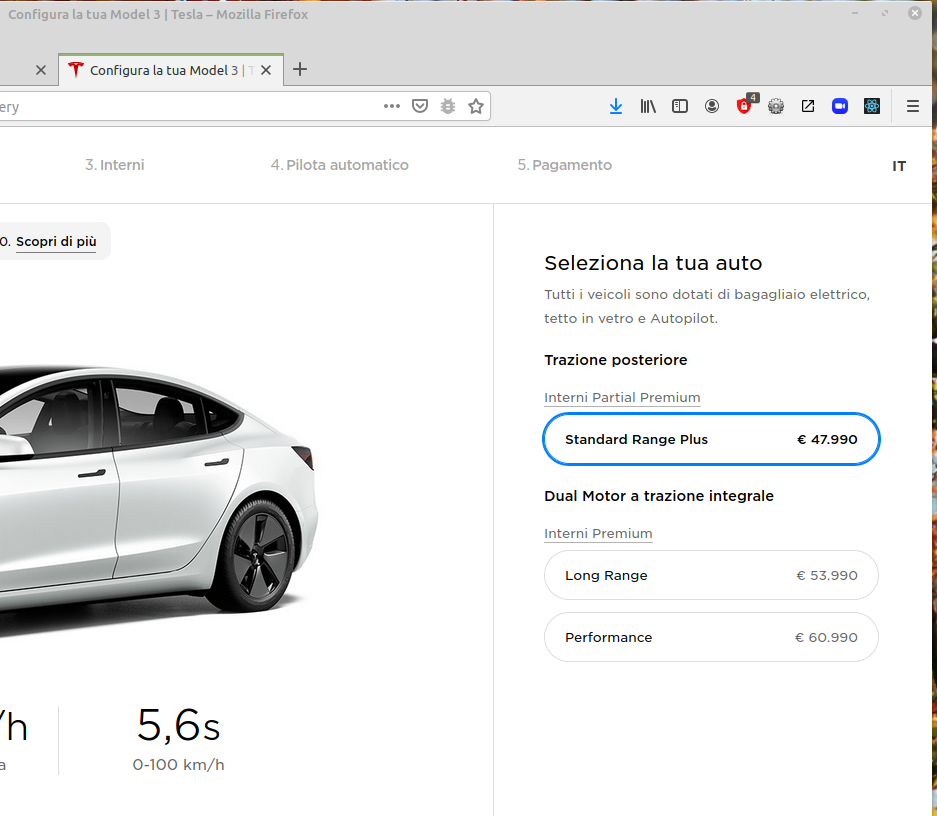Close the Configura la tua Model 3 tab
The width and height of the screenshot is (937, 816).
click(266, 70)
